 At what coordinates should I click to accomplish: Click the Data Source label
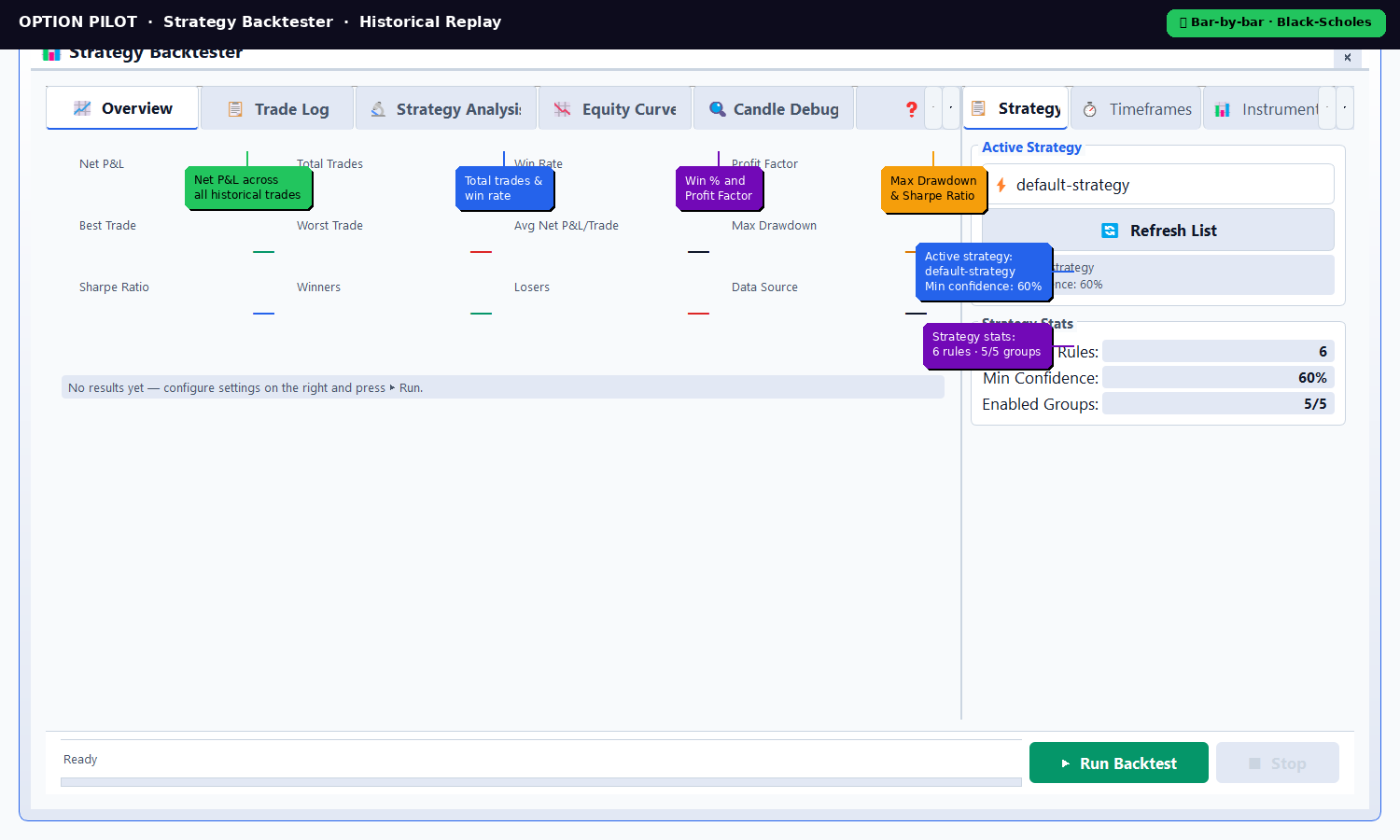(764, 287)
